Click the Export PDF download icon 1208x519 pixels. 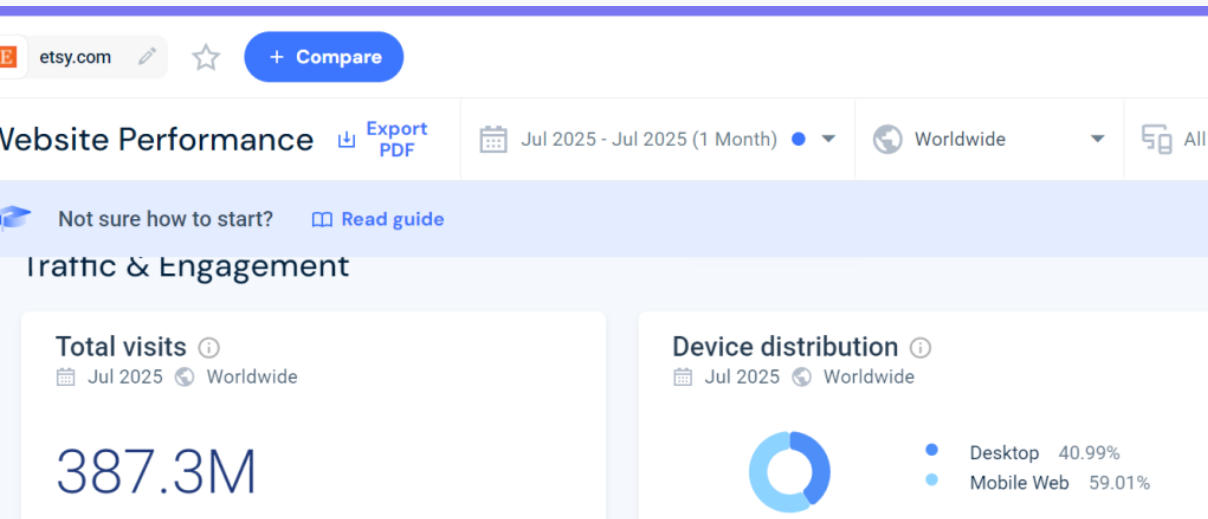click(346, 140)
